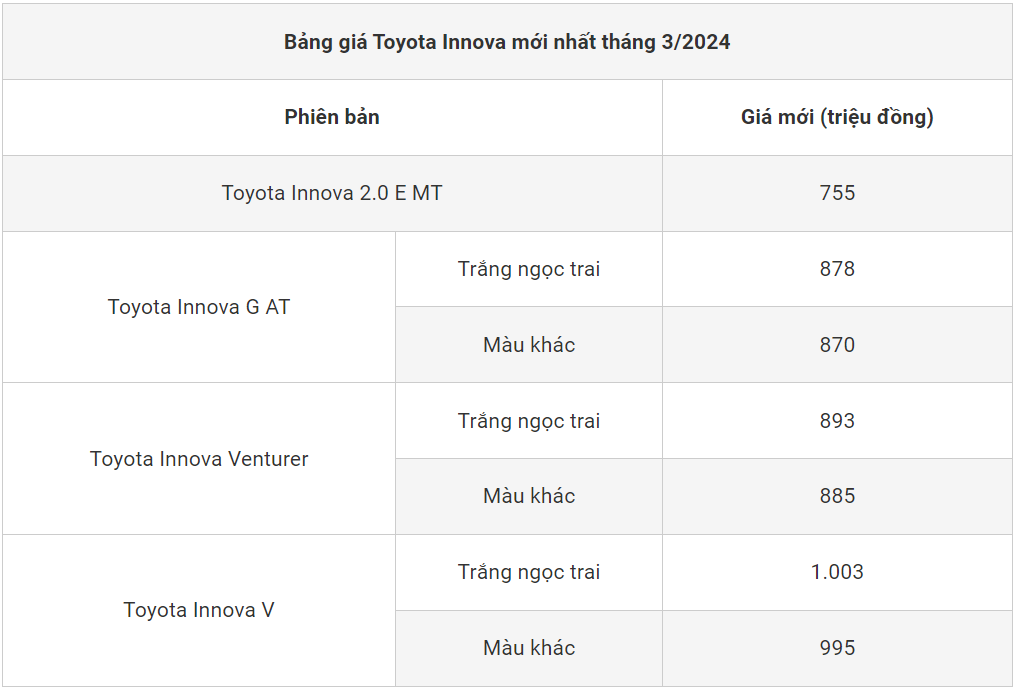Click 'Màu khác' in Innova V row

point(529,648)
